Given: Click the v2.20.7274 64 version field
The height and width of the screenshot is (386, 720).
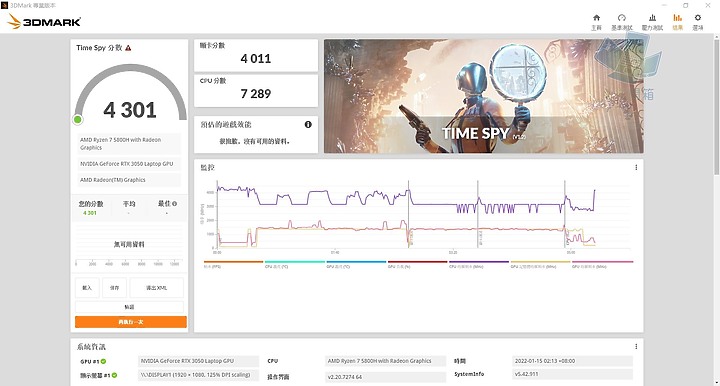Looking at the screenshot, I should coord(385,377).
